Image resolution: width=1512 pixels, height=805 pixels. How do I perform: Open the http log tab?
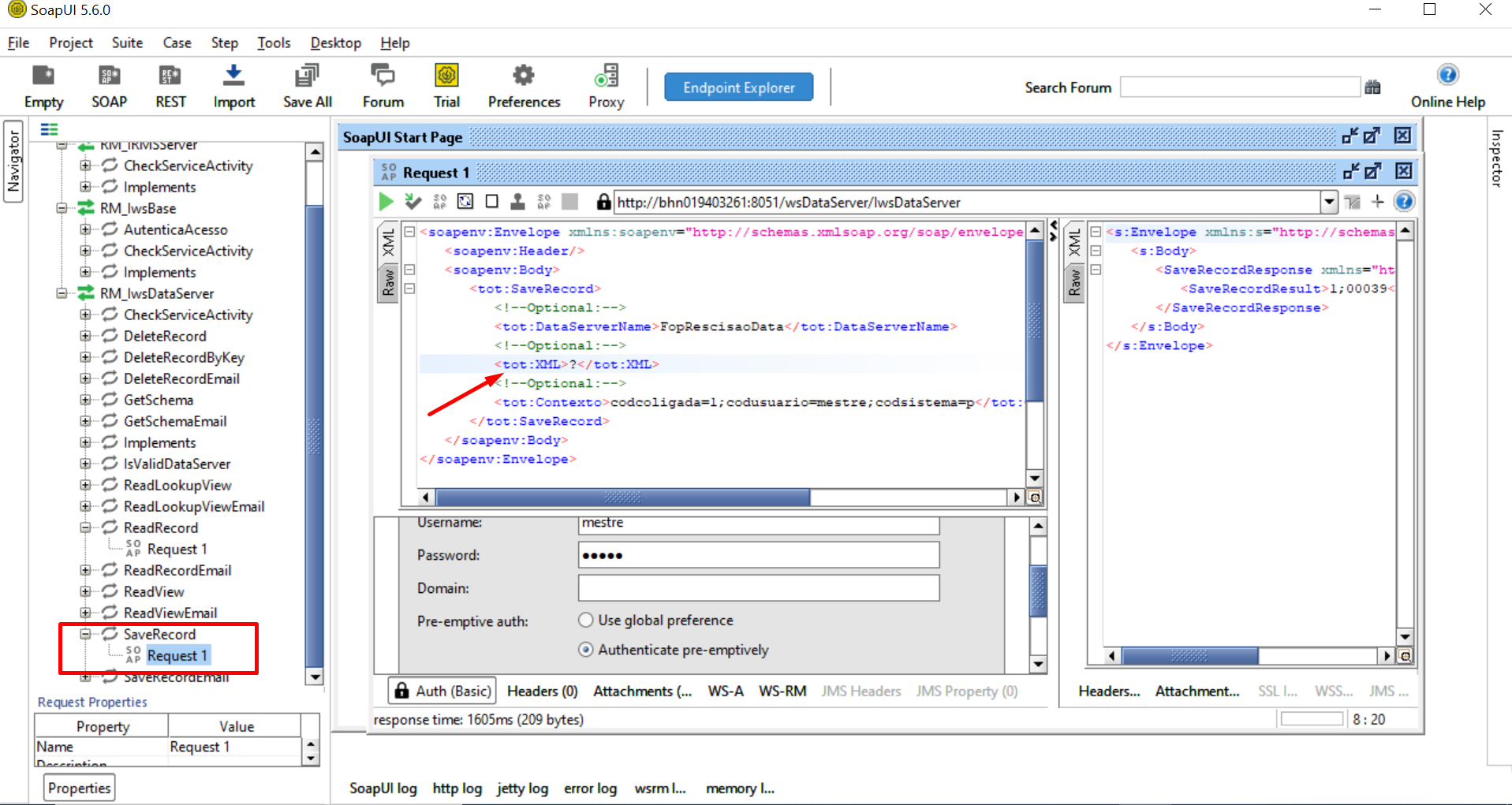point(457,788)
